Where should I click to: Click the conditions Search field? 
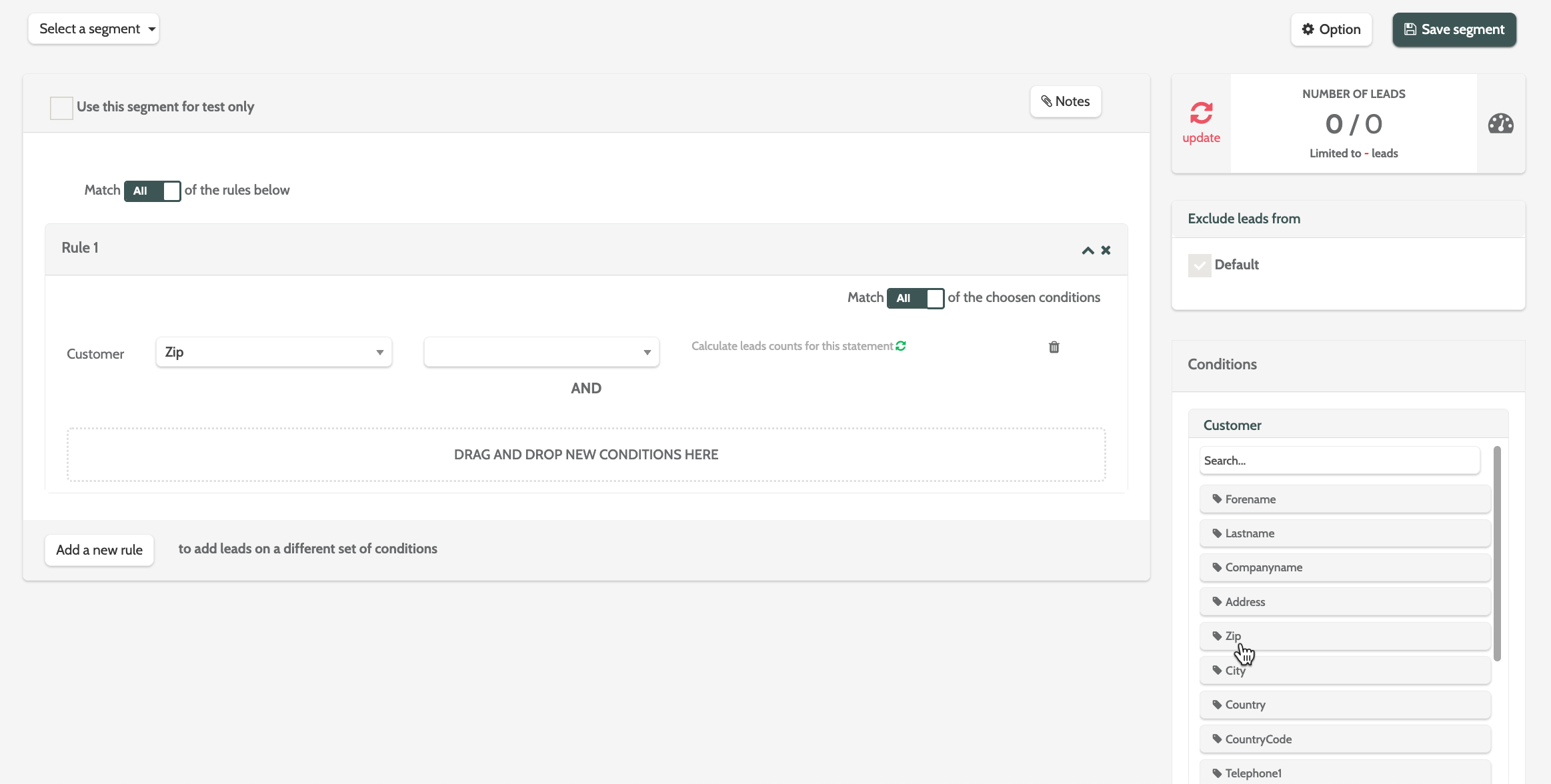[x=1339, y=461]
